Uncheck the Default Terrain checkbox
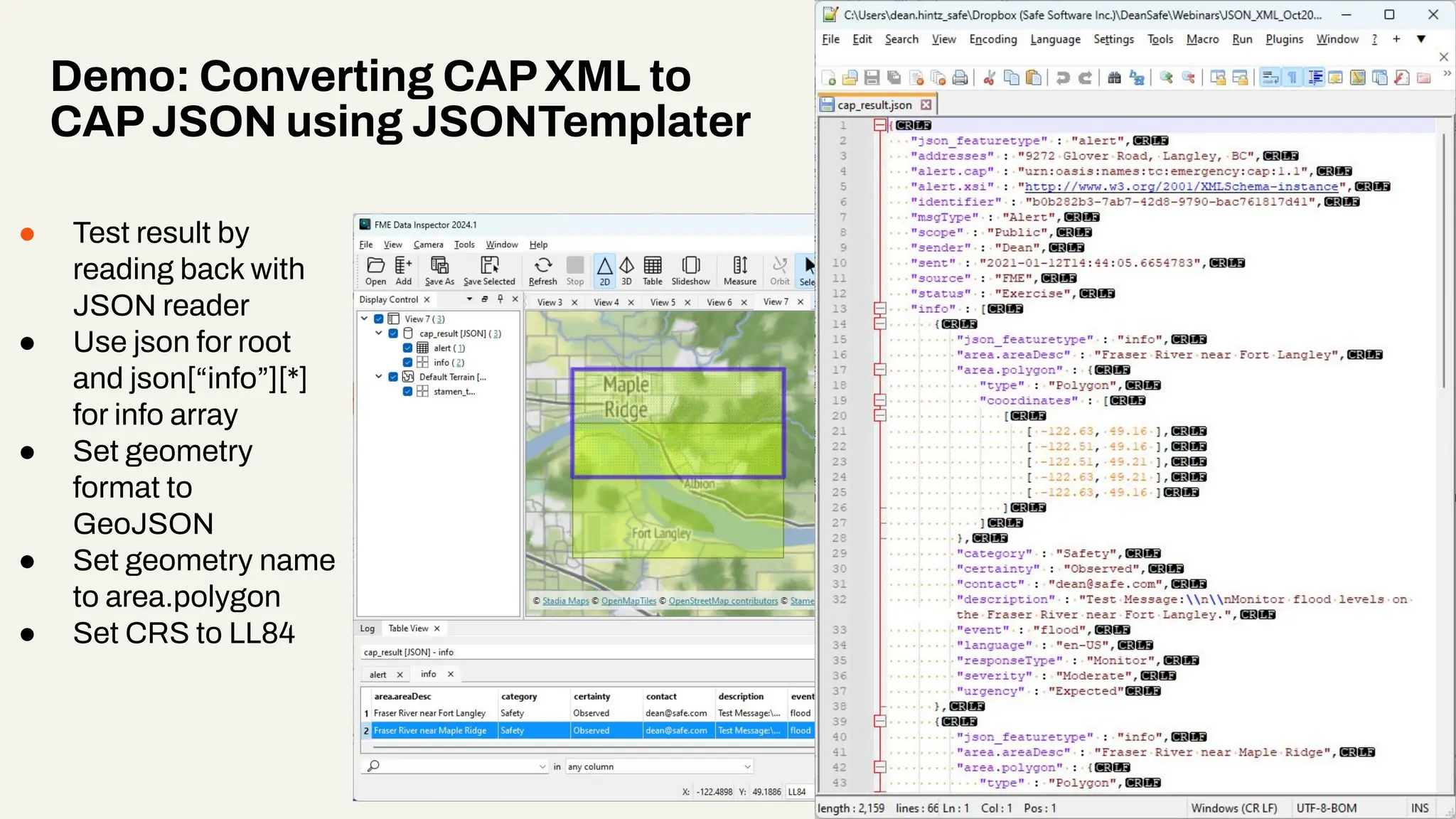Image resolution: width=1456 pixels, height=819 pixels. (x=393, y=377)
